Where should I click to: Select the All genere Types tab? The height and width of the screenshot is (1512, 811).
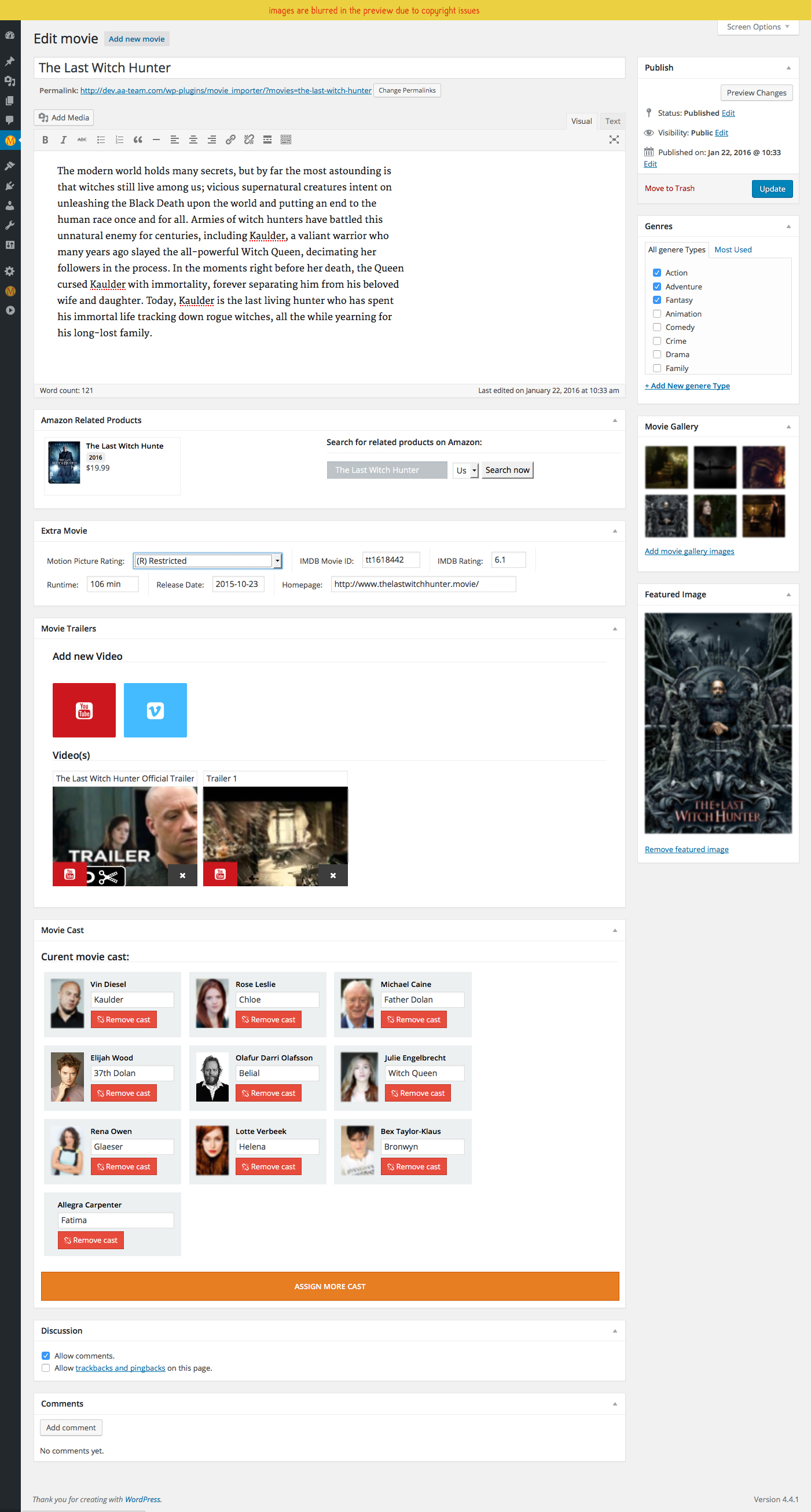677,249
